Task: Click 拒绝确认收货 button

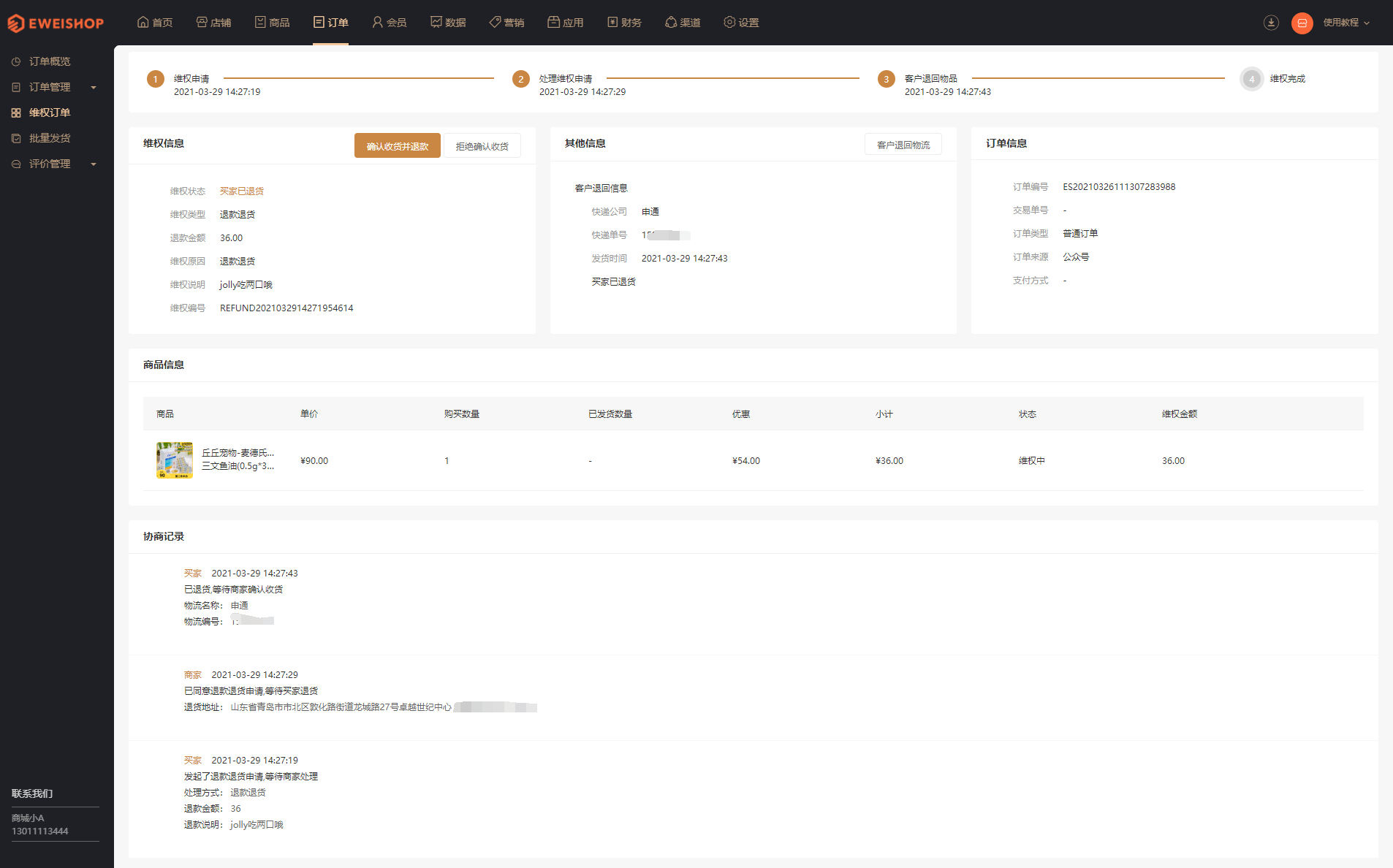Action: pyautogui.click(x=482, y=145)
